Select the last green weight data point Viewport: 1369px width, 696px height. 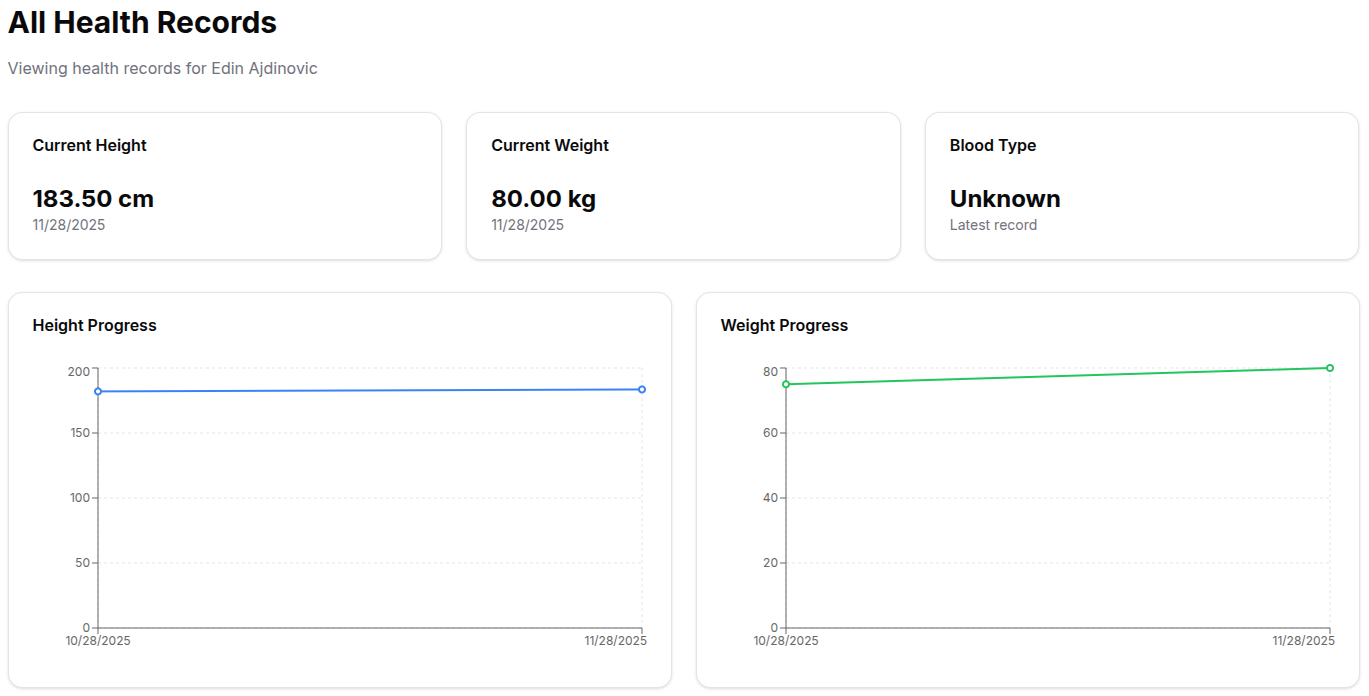click(x=1330, y=368)
